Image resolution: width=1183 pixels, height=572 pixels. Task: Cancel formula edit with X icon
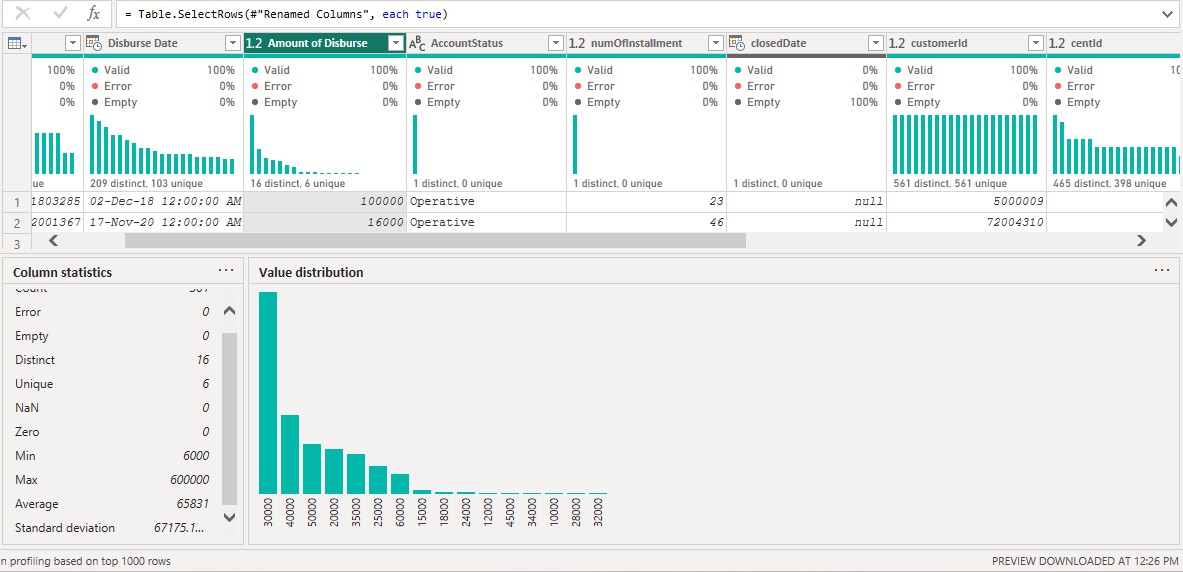click(23, 14)
